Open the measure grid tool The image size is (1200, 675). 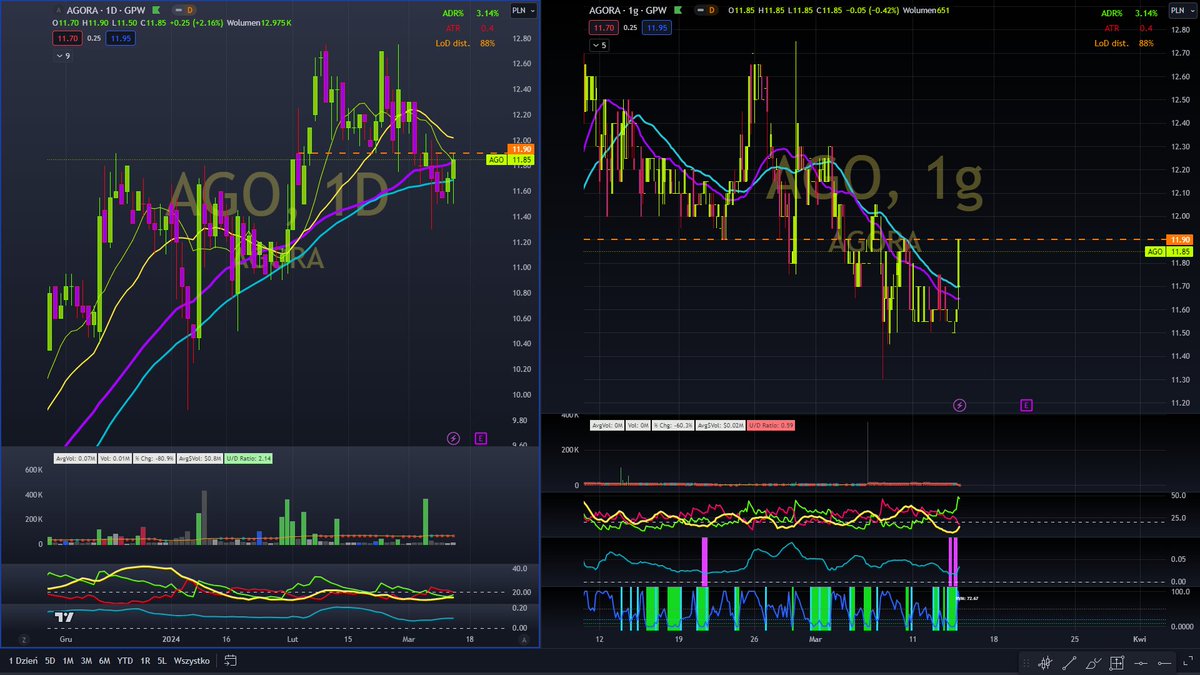[x=1117, y=662]
